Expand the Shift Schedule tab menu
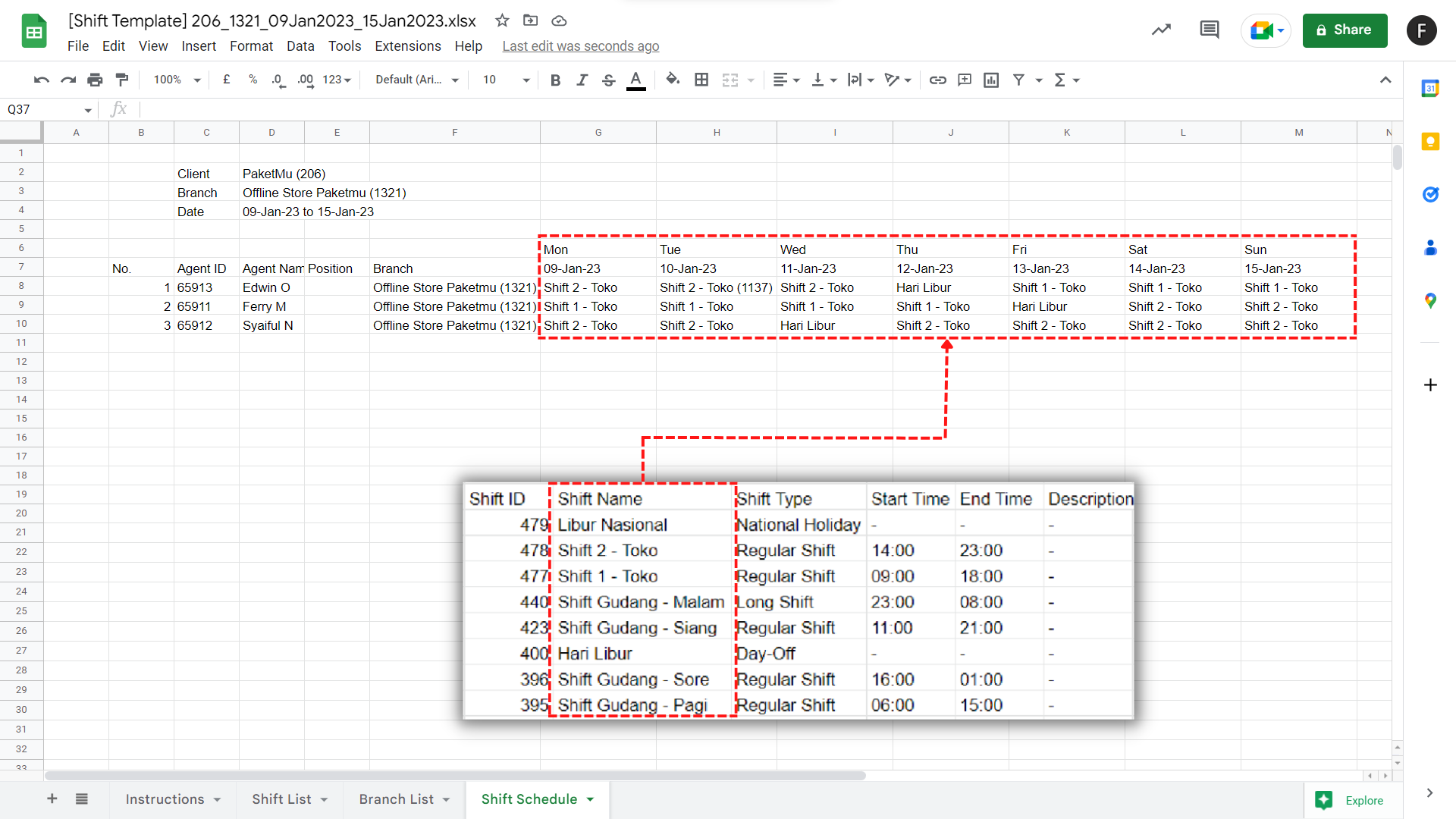The height and width of the screenshot is (819, 1456). [x=590, y=799]
